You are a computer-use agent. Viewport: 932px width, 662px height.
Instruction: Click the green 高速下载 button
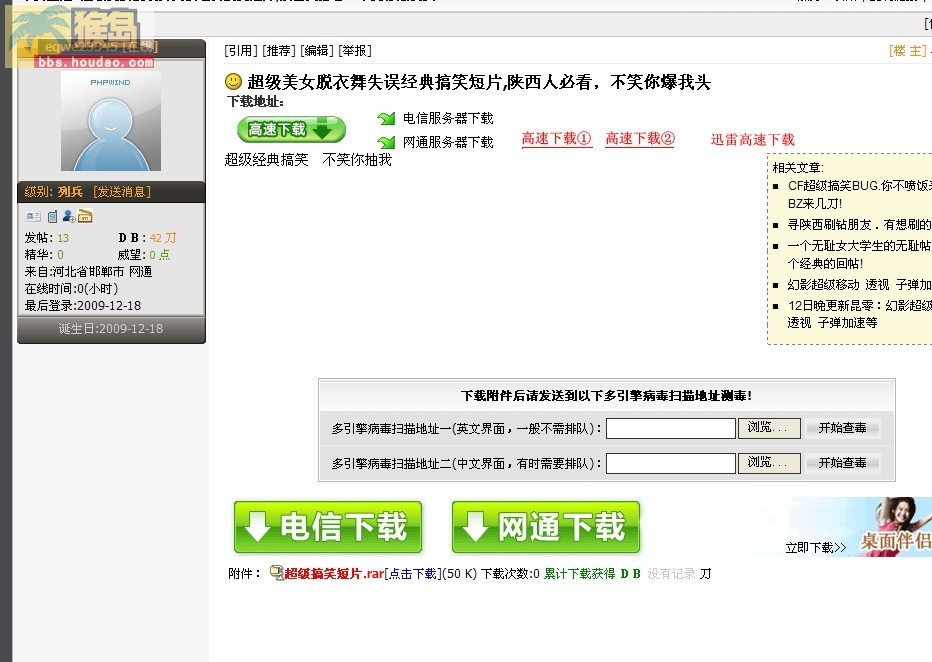291,130
